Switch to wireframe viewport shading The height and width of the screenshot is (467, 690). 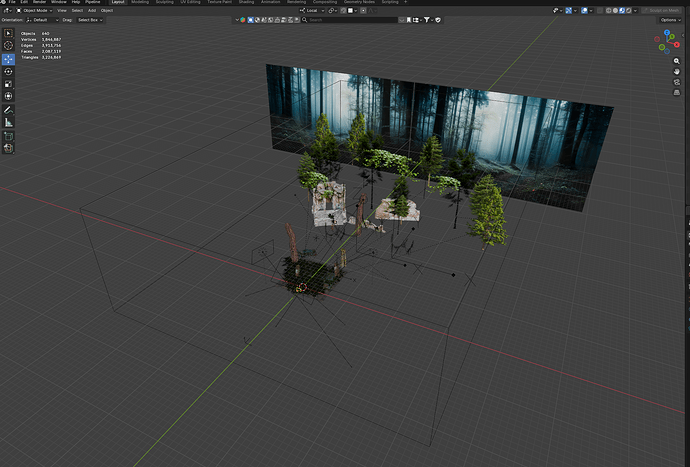(609, 11)
